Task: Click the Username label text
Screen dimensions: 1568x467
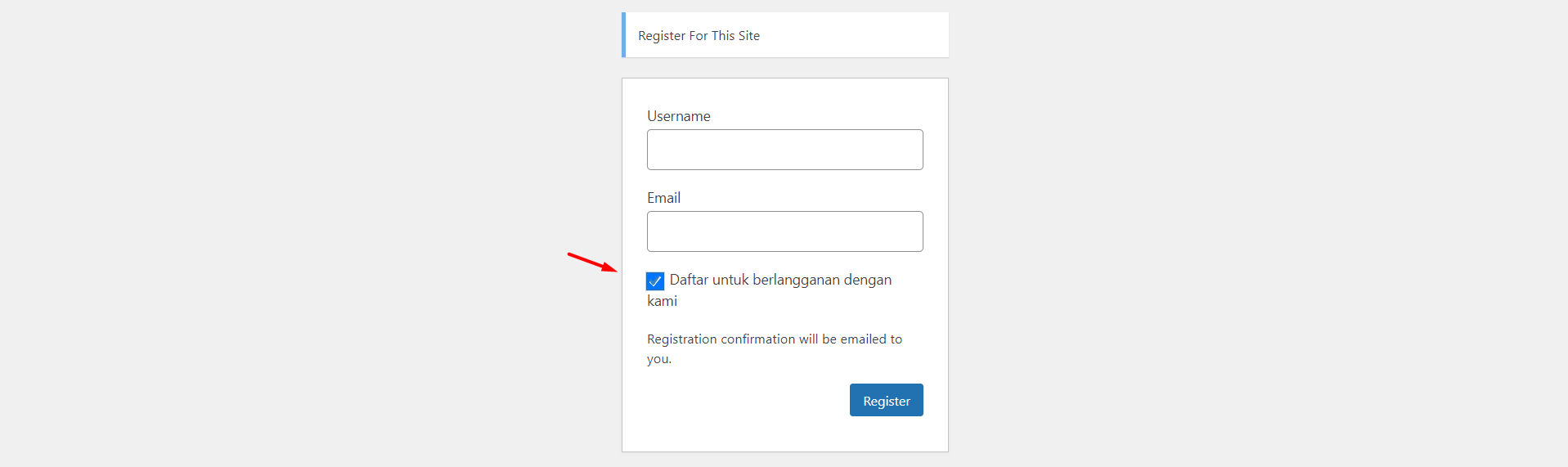Action: [678, 116]
